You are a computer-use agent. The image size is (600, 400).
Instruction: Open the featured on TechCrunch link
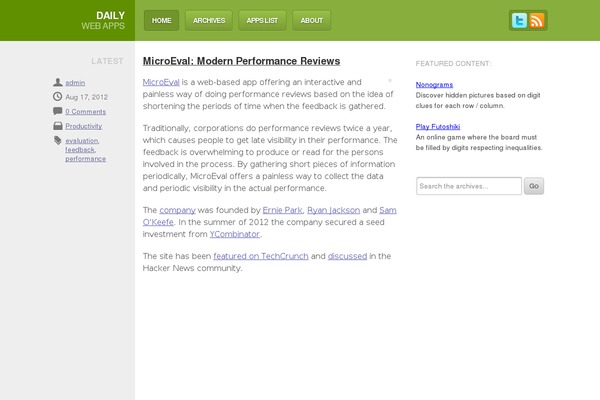pyautogui.click(x=261, y=256)
